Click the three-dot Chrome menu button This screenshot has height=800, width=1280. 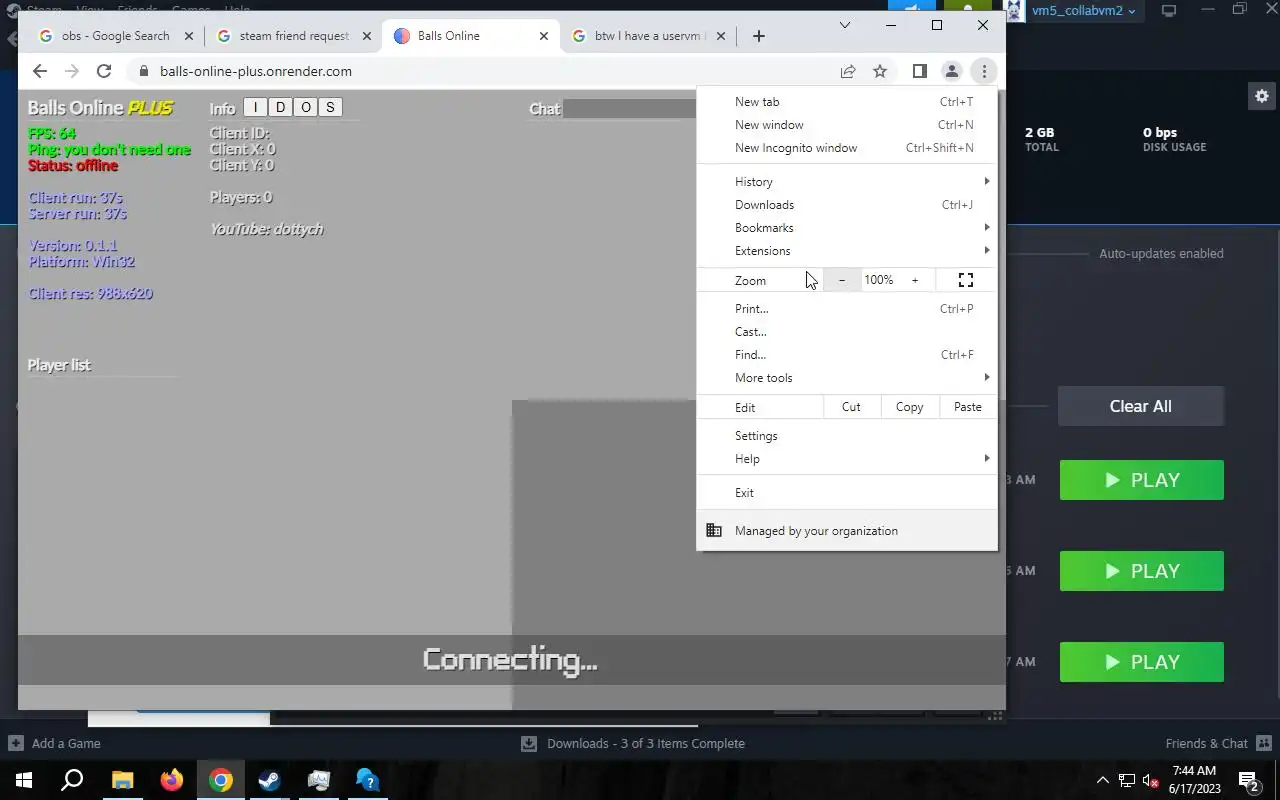984,71
